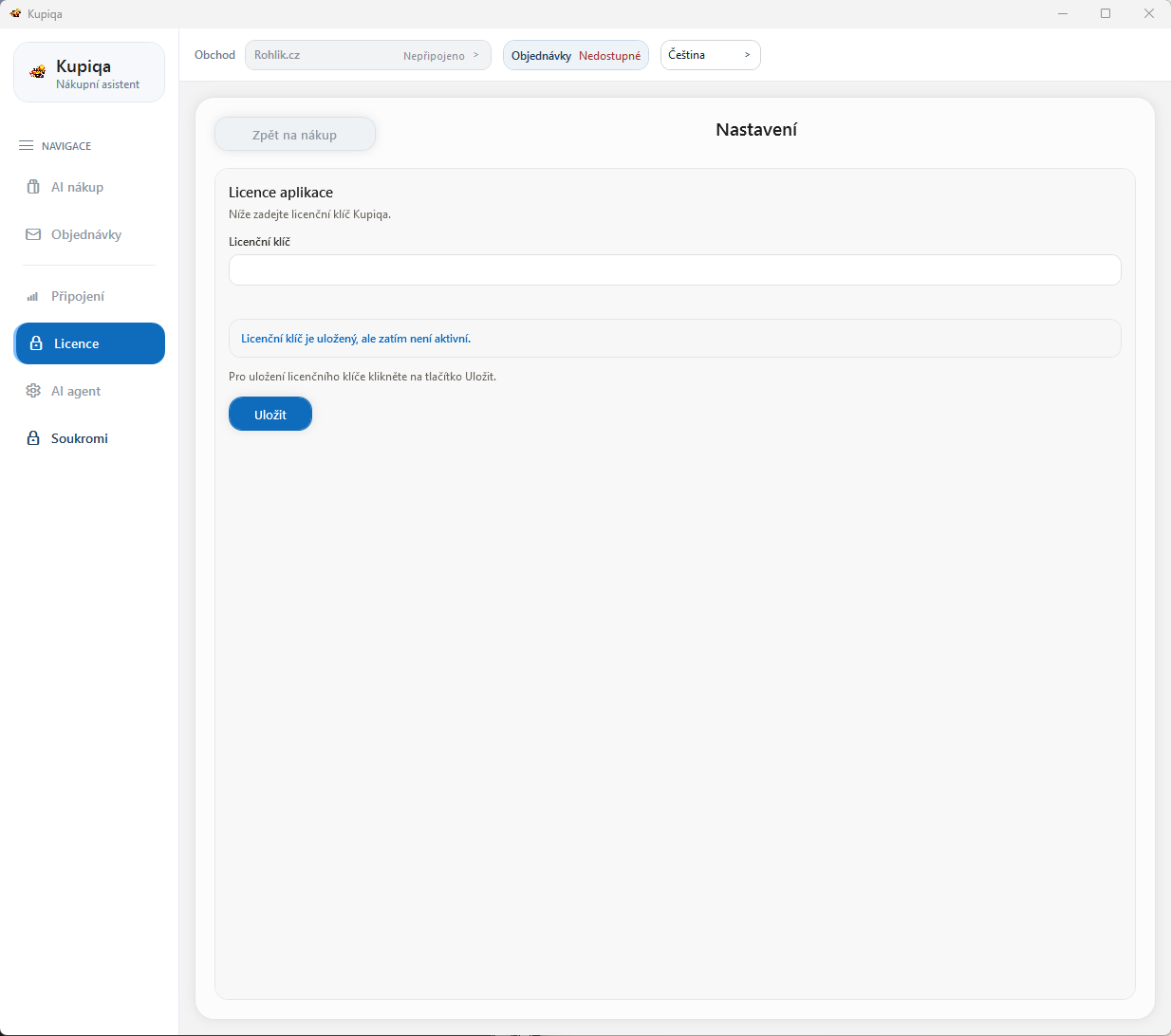Click the NAVIGACE sidebar header
This screenshot has height=1036, width=1171.
click(66, 146)
